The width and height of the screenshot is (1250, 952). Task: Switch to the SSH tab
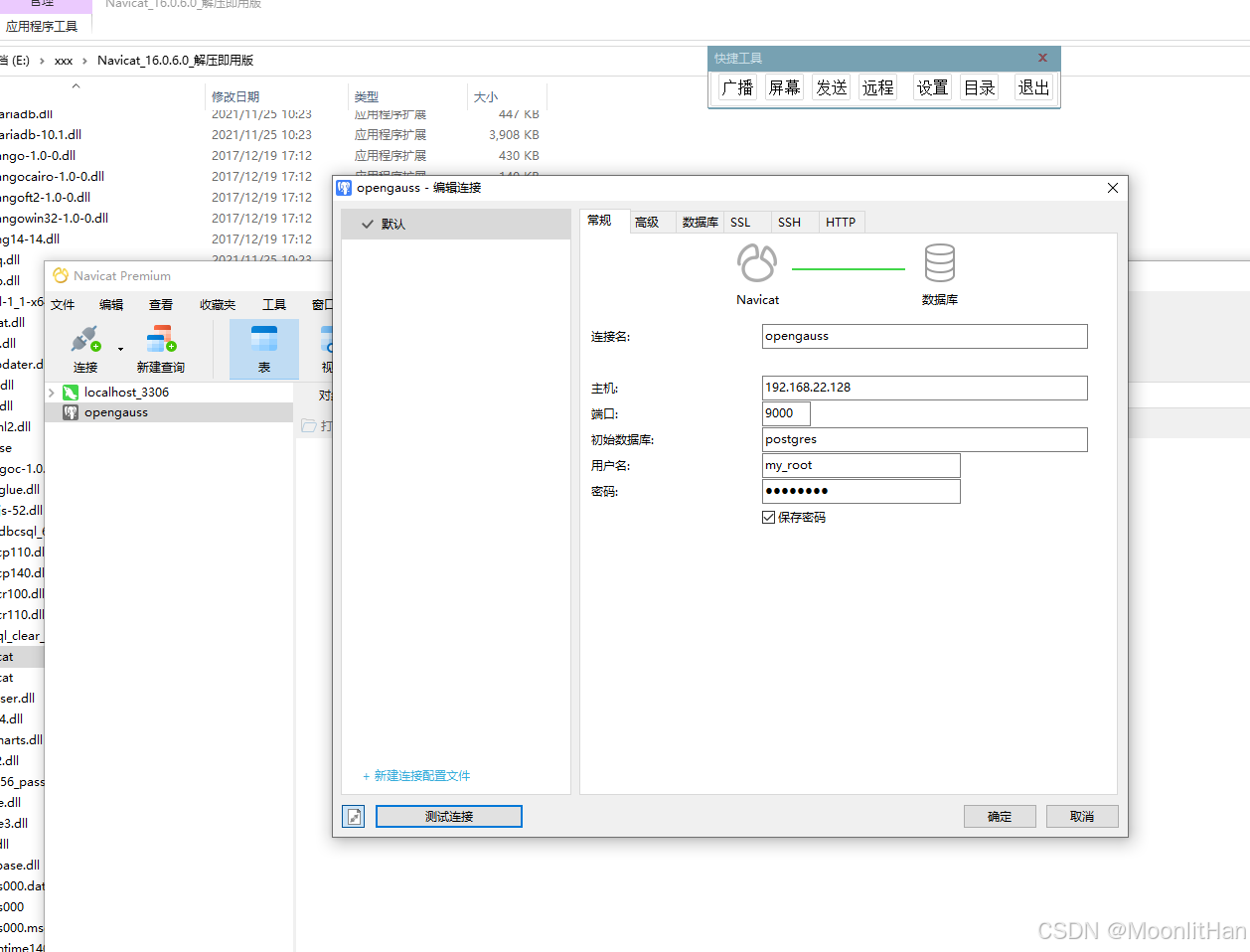point(792,222)
